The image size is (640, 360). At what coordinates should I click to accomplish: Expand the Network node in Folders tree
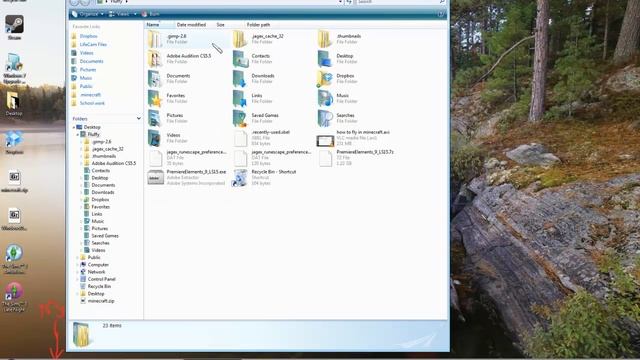click(x=78, y=272)
